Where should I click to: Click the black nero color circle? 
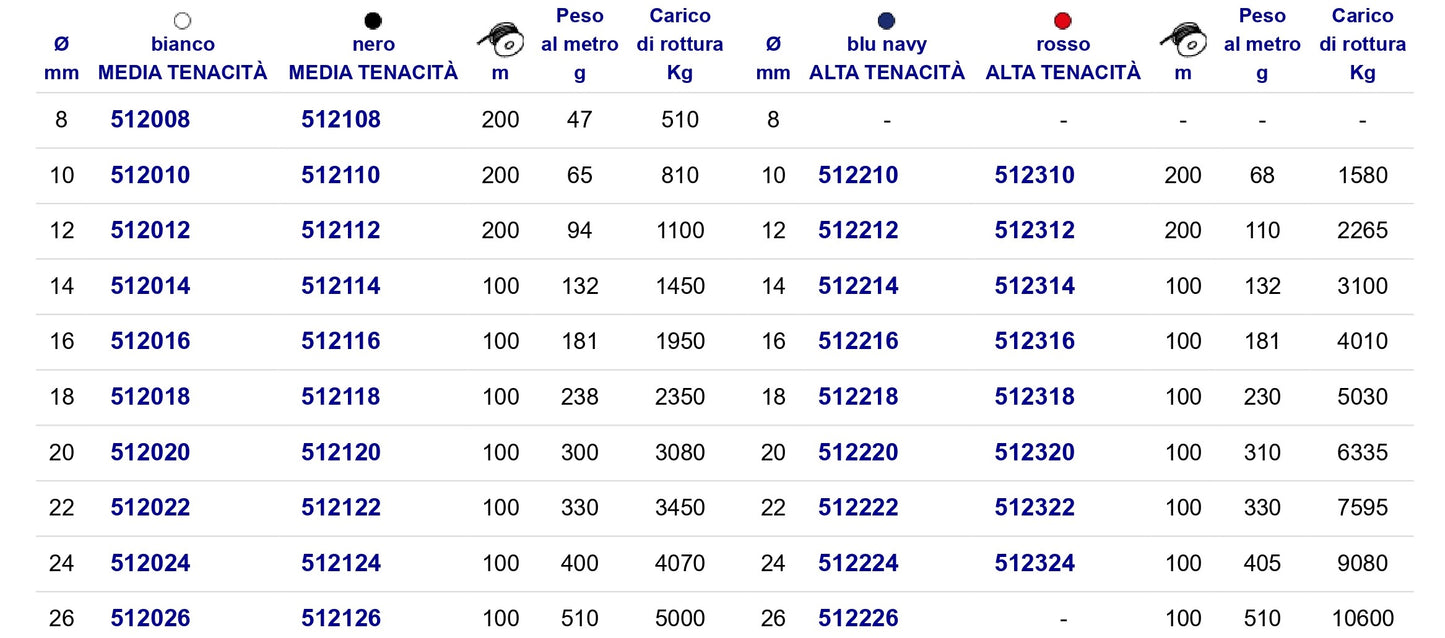click(373, 20)
